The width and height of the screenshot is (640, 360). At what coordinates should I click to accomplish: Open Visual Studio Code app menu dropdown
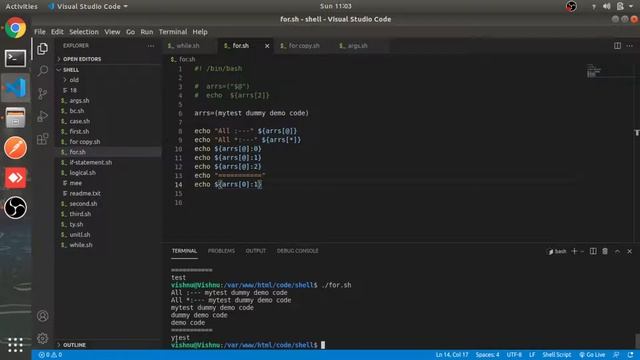coord(88,7)
